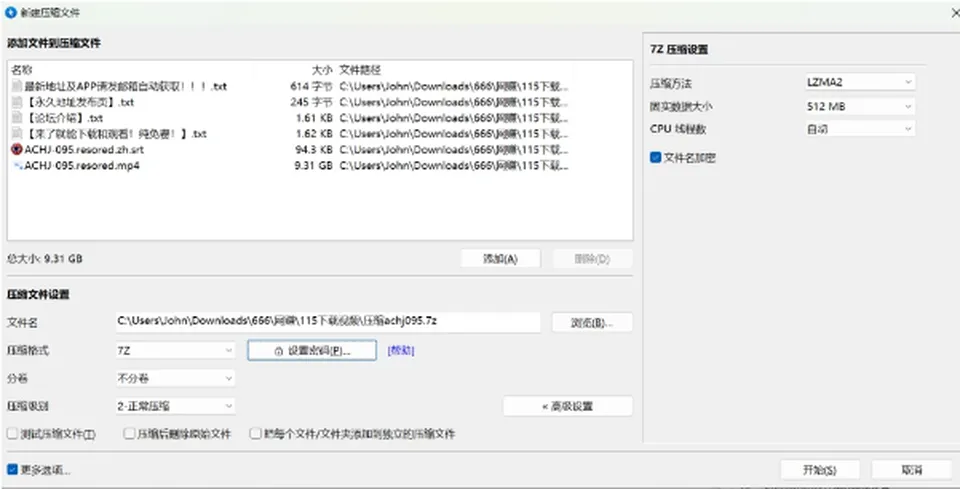This screenshot has height=489, width=960.
Task: Uncheck the 更多选项 checkbox
Action: 12,470
